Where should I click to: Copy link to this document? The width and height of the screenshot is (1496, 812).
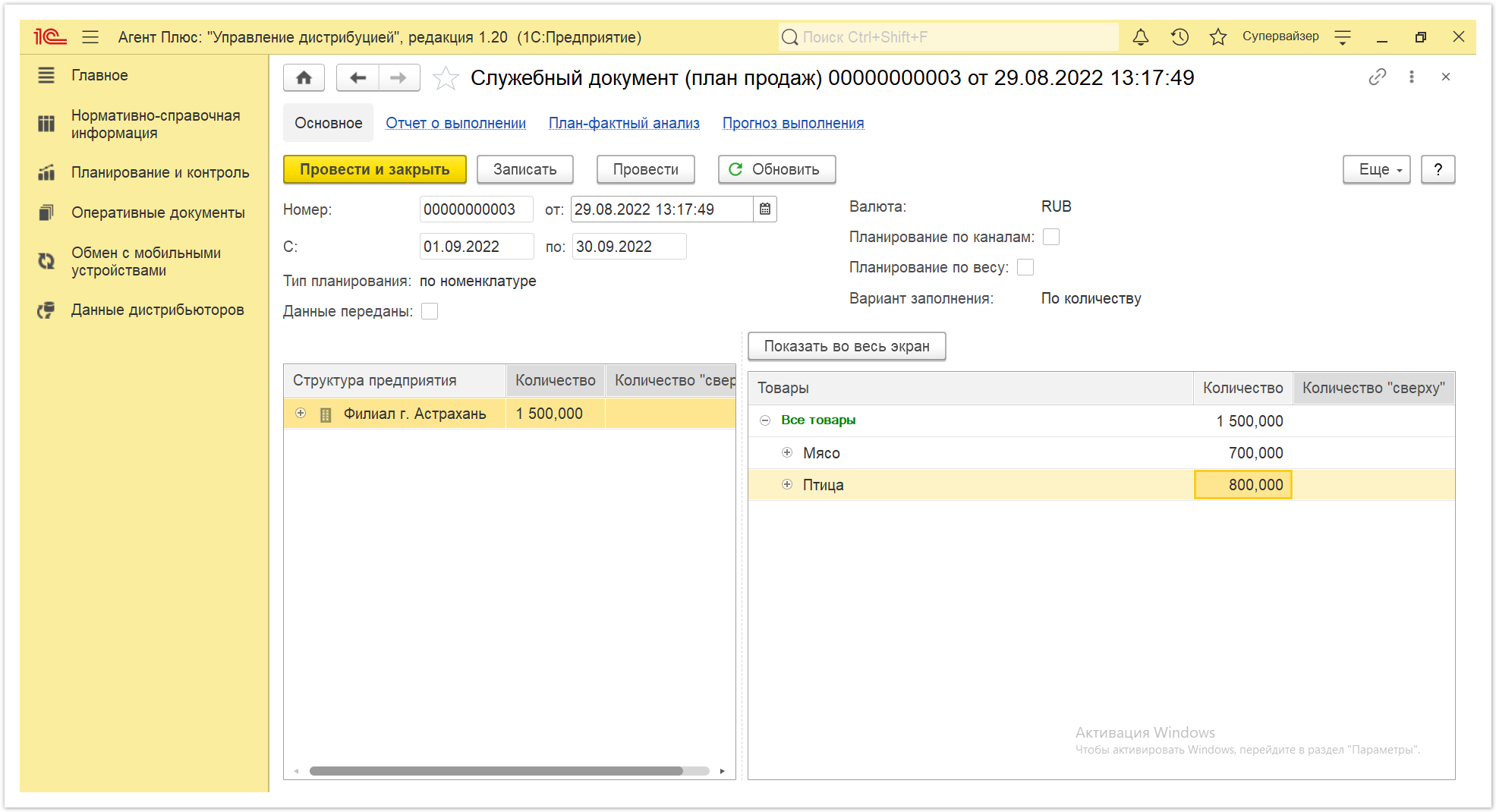pyautogui.click(x=1377, y=77)
